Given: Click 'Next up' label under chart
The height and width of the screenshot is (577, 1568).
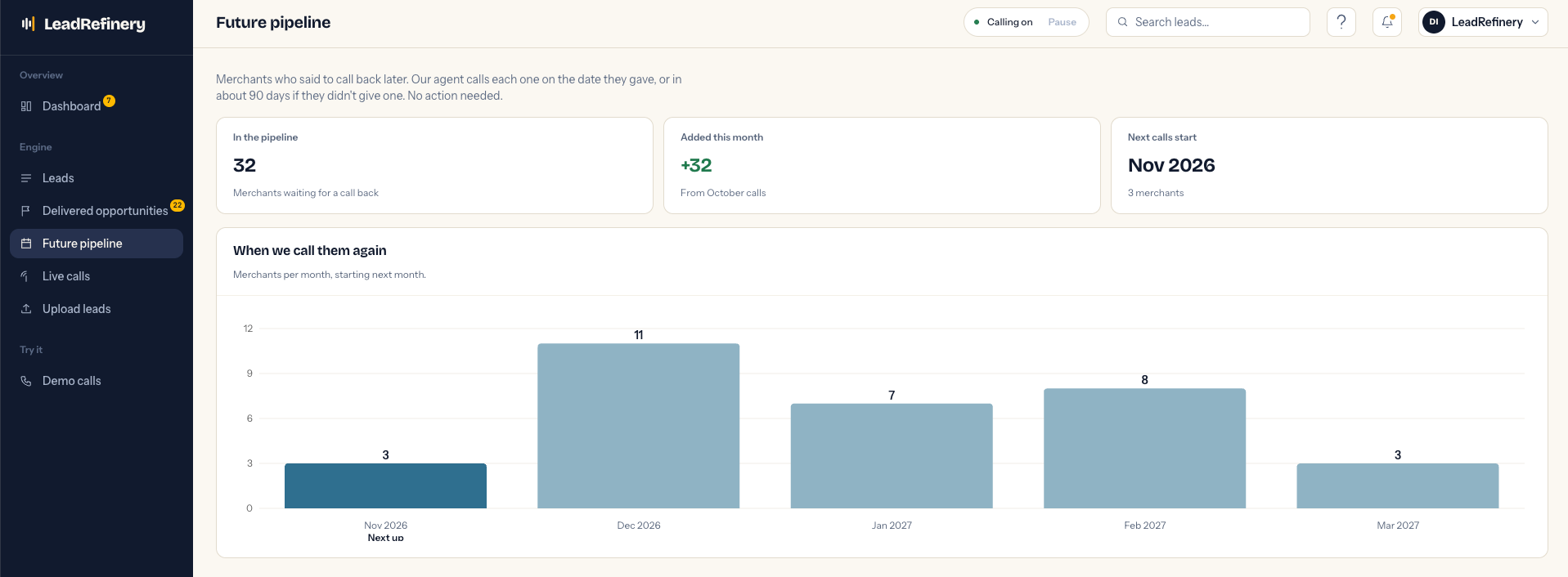Looking at the screenshot, I should tap(385, 537).
